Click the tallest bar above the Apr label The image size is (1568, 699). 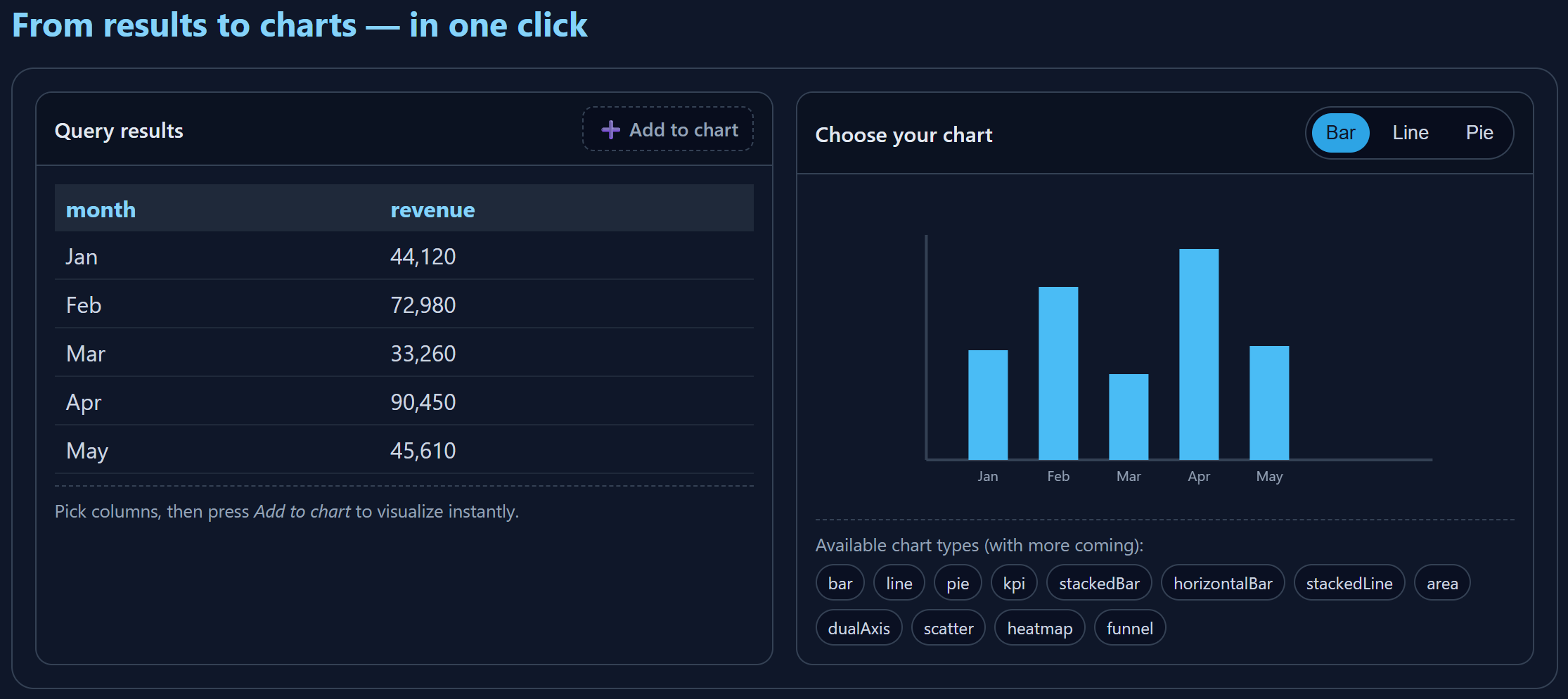(x=1198, y=352)
